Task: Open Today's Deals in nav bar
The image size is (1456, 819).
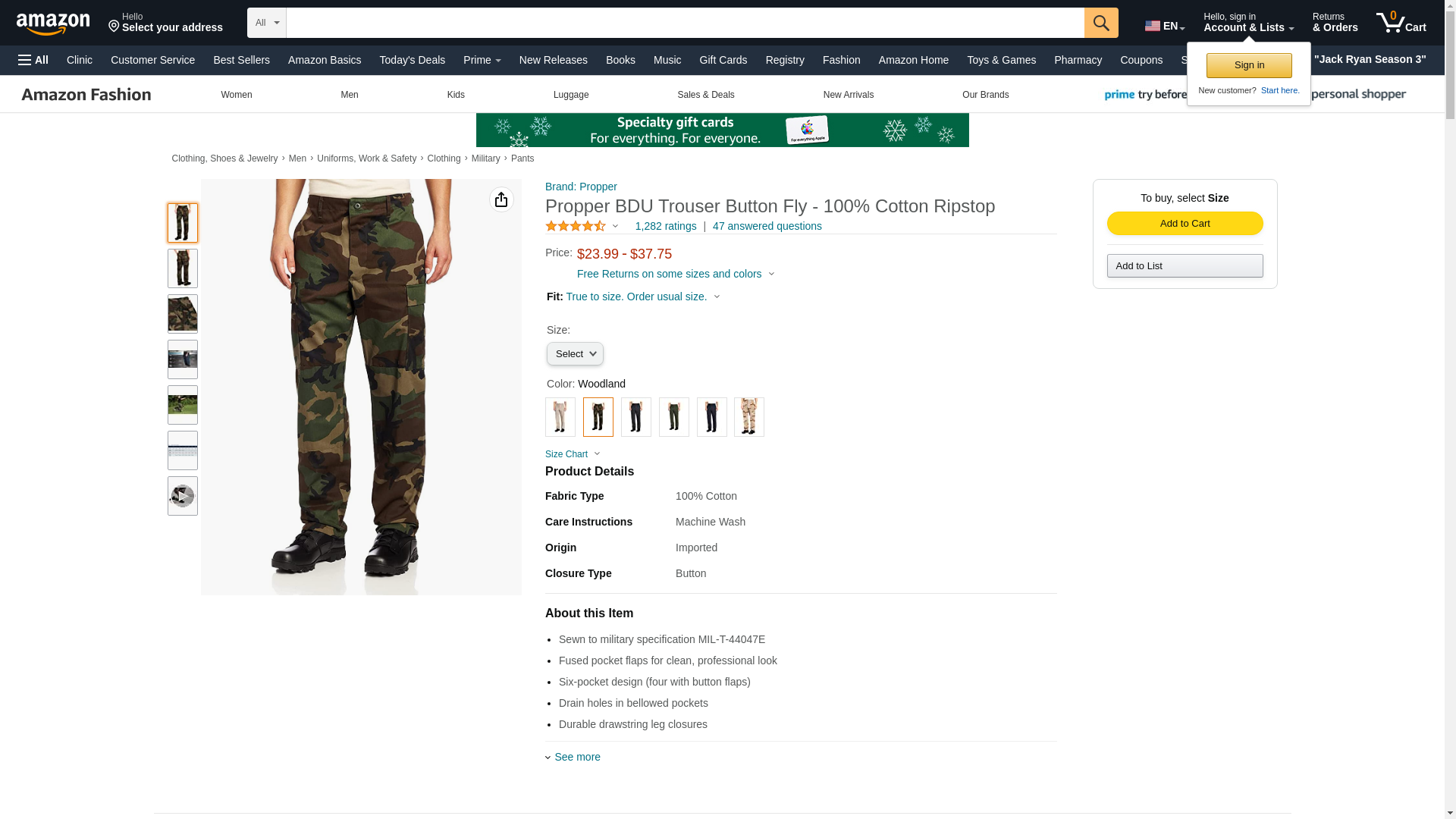Action: click(412, 60)
